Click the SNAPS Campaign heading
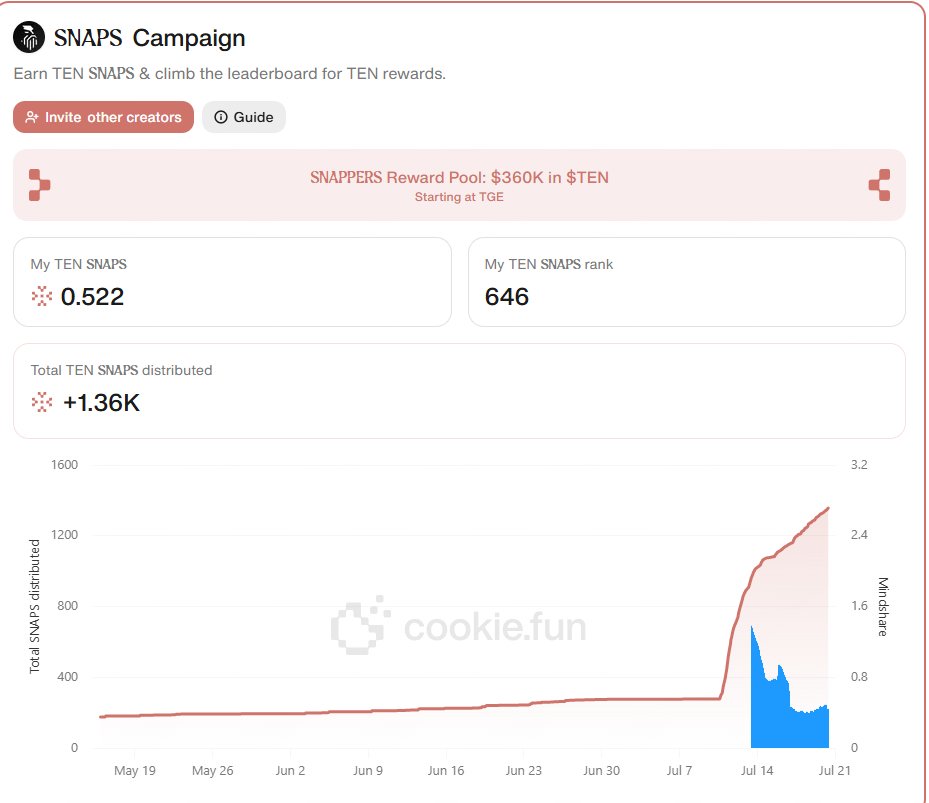This screenshot has height=803, width=929. point(149,38)
